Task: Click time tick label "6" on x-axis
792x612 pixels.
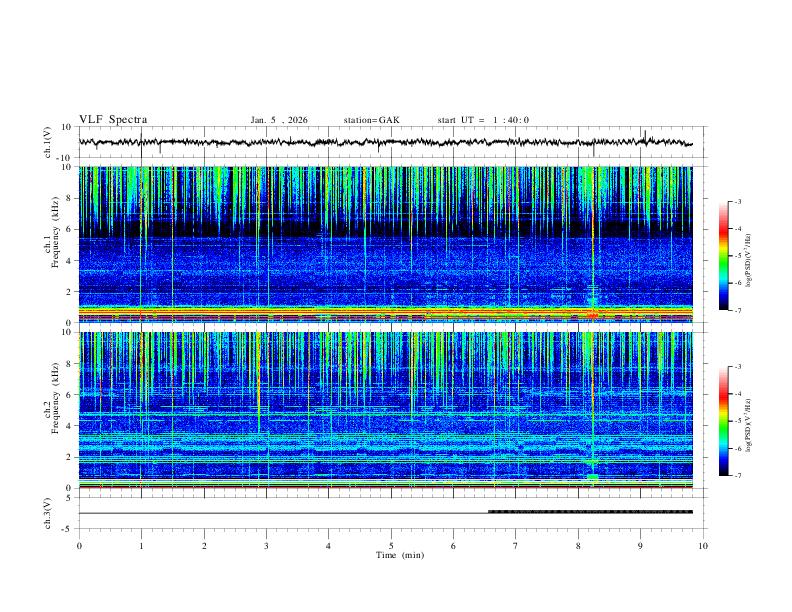Action: point(454,546)
